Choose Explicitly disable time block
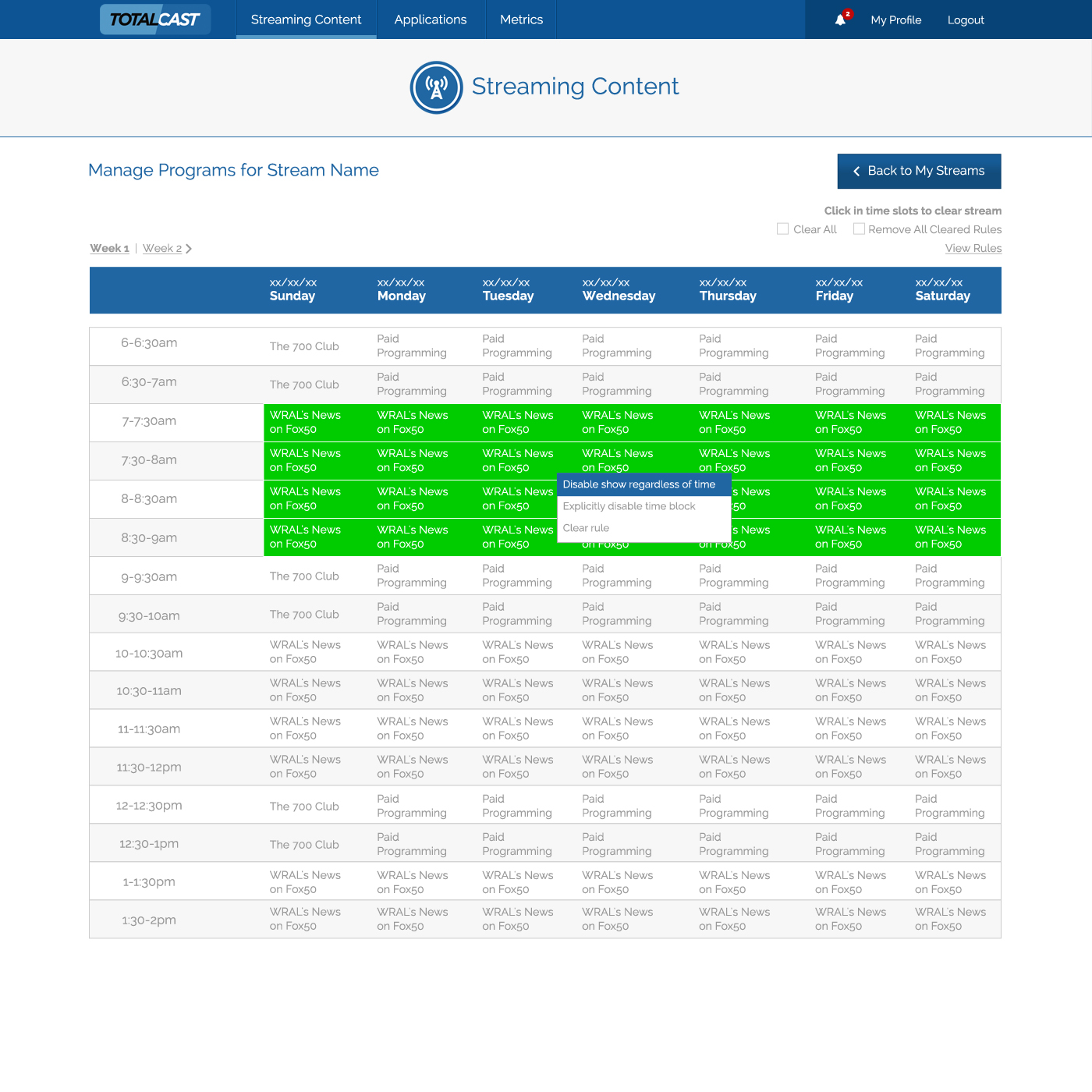 (643, 506)
